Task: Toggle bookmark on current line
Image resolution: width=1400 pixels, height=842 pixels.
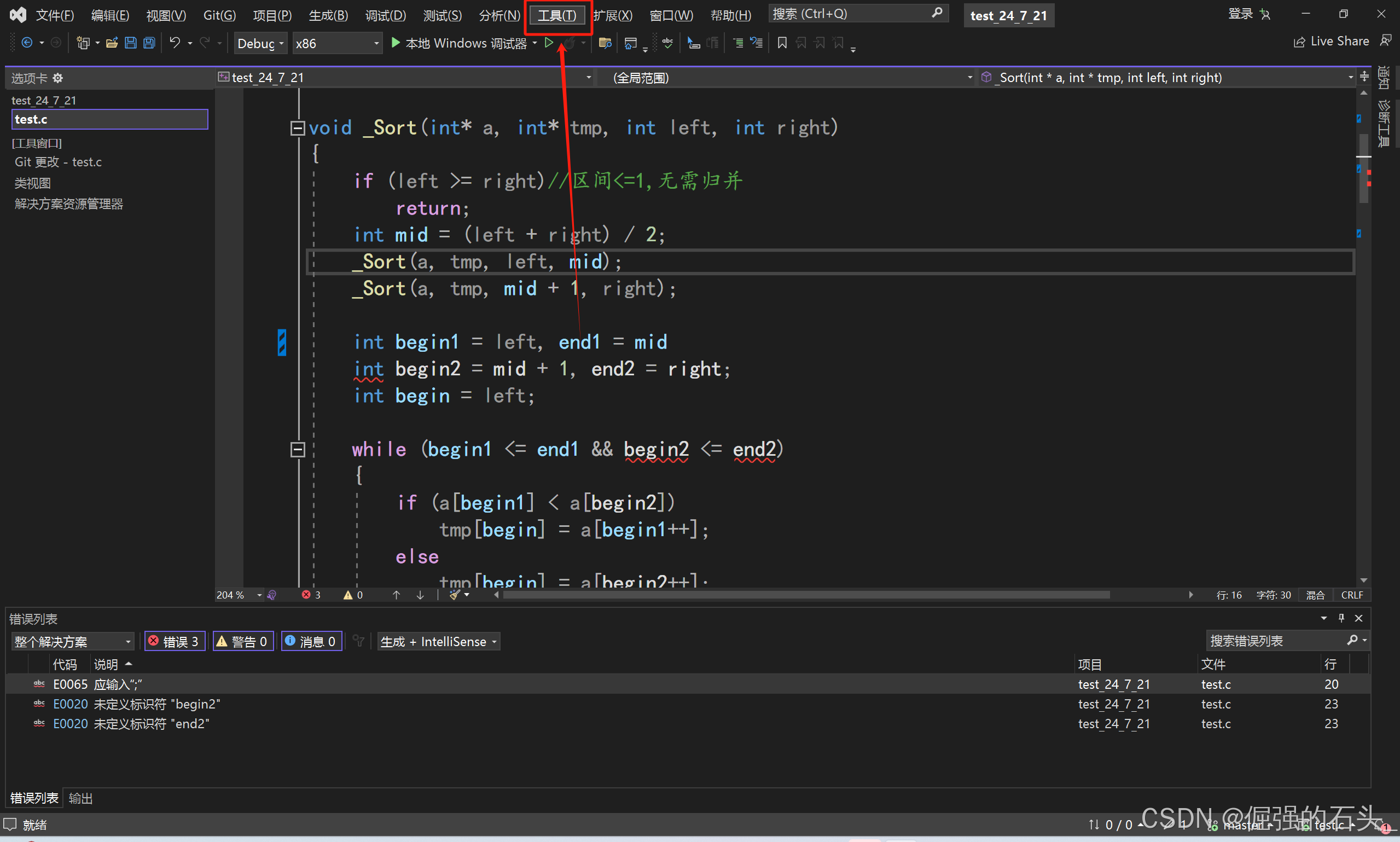Action: pyautogui.click(x=782, y=43)
